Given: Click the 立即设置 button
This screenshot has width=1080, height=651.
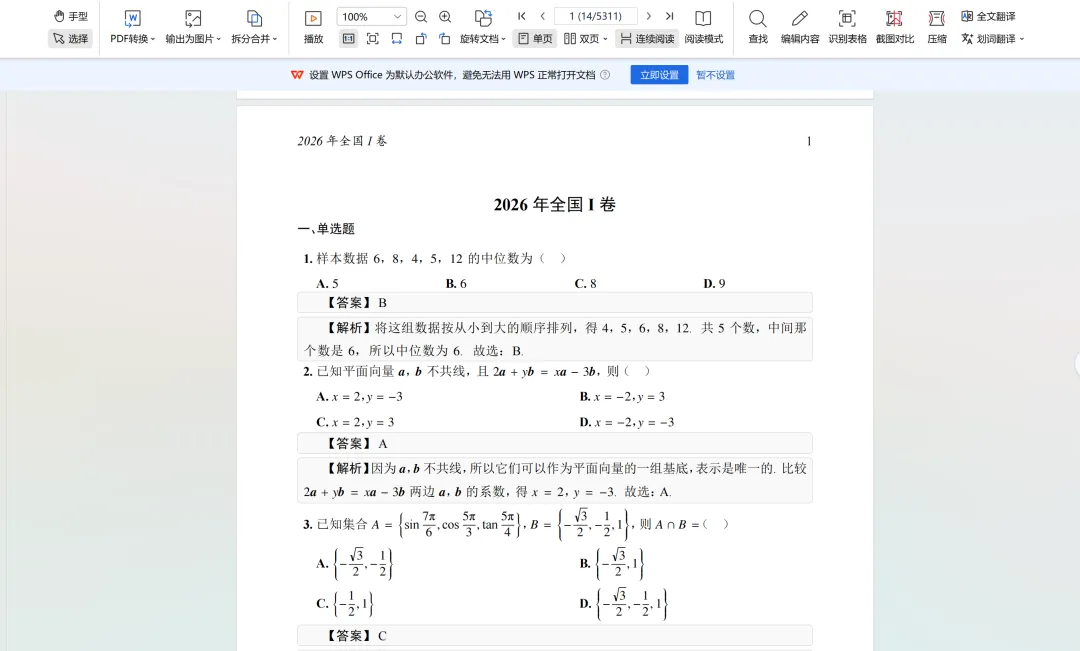Looking at the screenshot, I should [659, 75].
